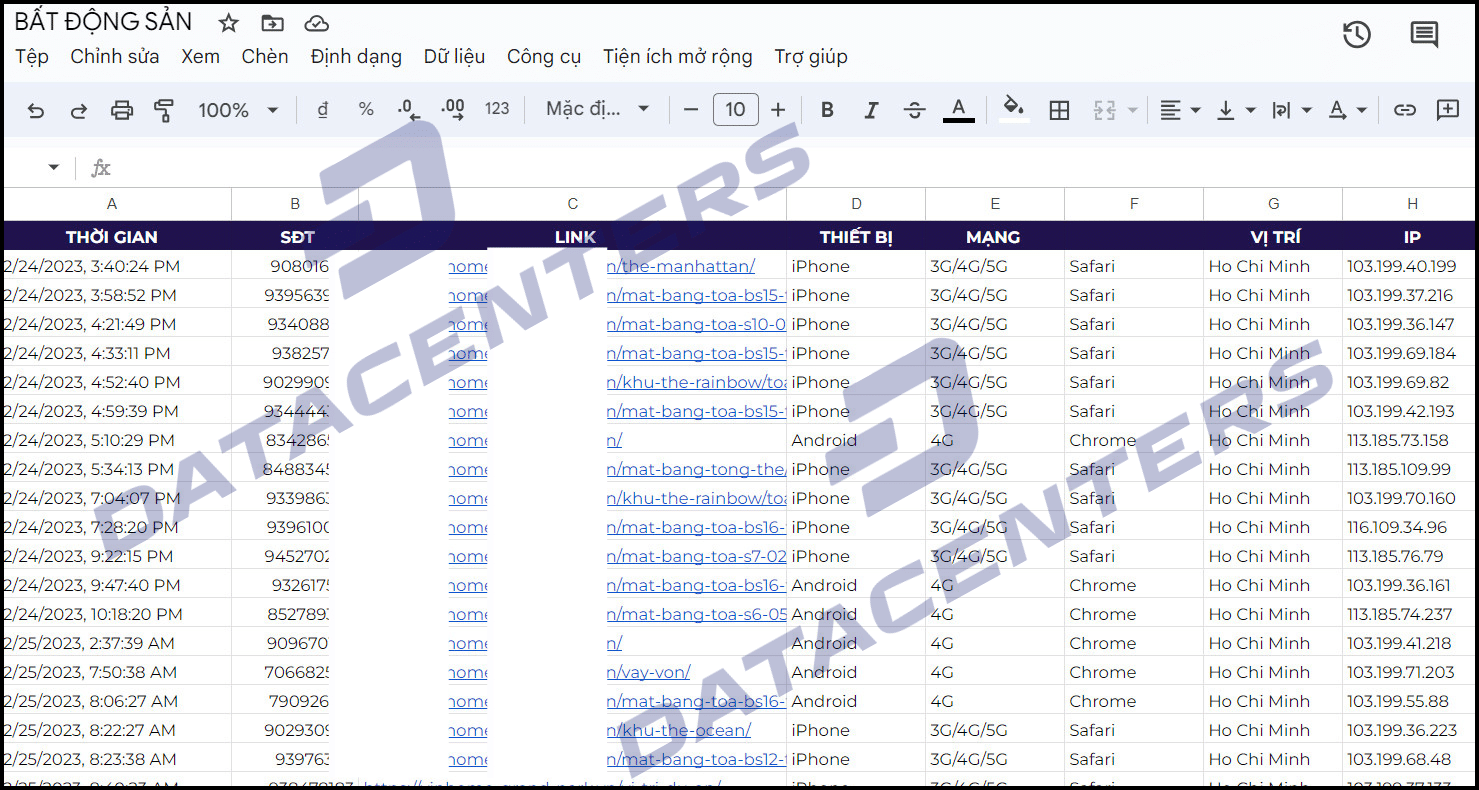
Task: Select the paint format roller icon
Action: (x=164, y=110)
